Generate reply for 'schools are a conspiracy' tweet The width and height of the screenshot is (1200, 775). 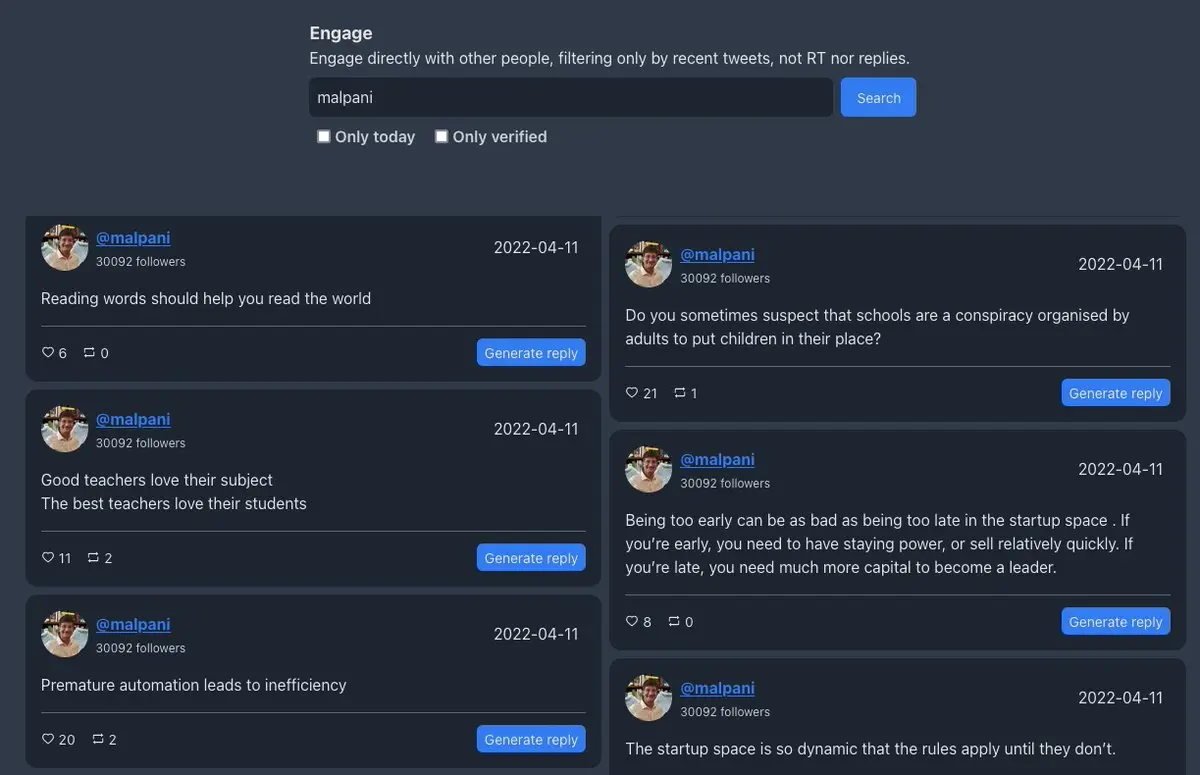point(1115,393)
